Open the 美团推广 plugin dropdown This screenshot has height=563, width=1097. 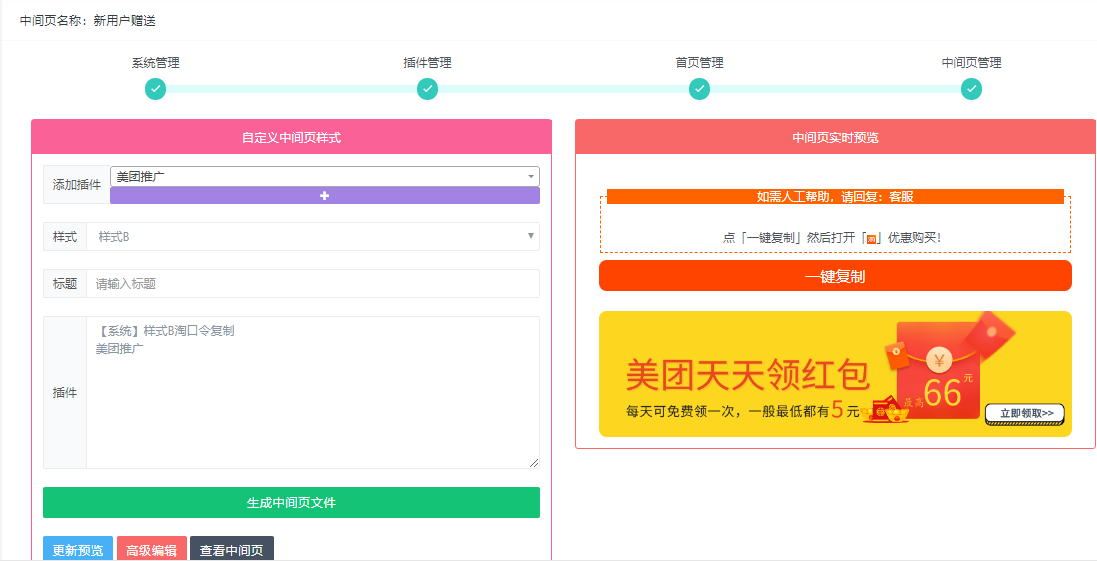click(325, 176)
